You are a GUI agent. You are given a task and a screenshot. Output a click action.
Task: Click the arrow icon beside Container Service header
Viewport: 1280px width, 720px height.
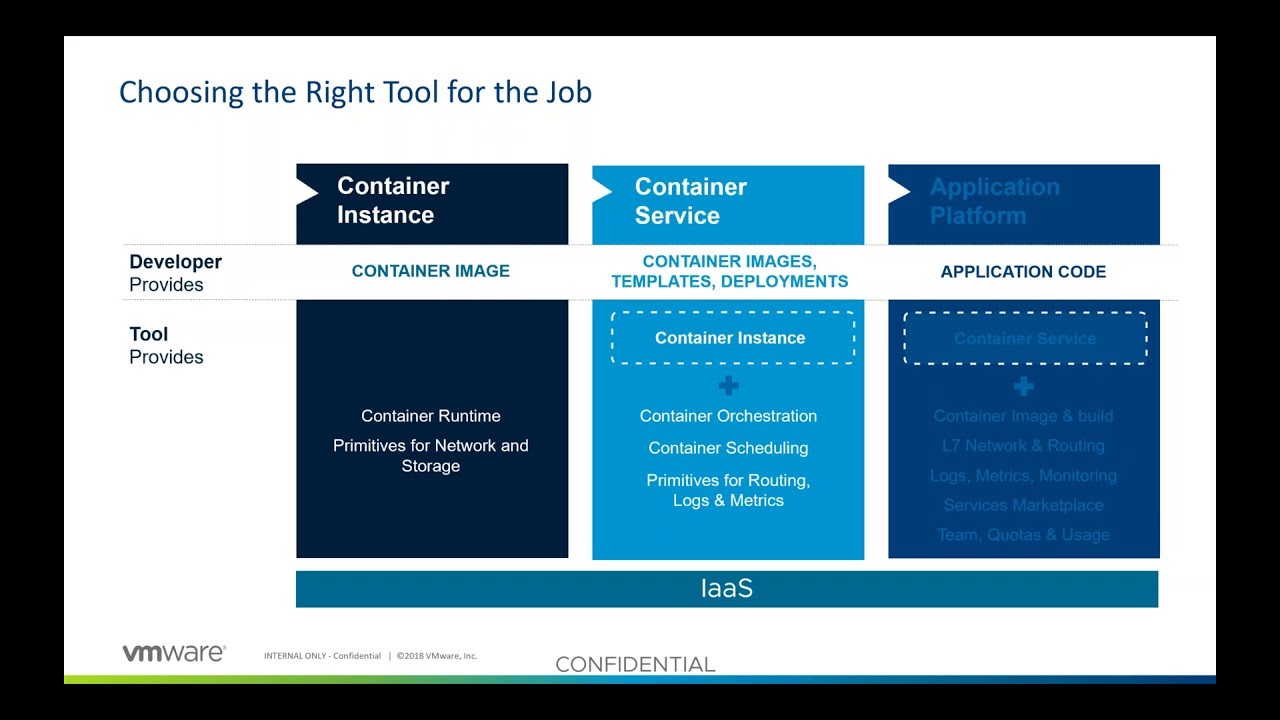[602, 192]
